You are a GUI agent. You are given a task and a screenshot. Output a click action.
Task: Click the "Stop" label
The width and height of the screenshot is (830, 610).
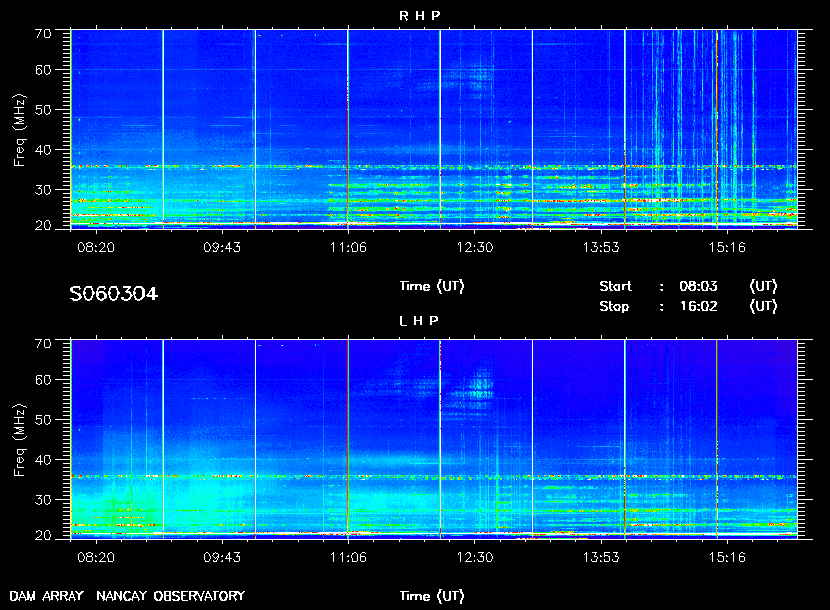[614, 307]
